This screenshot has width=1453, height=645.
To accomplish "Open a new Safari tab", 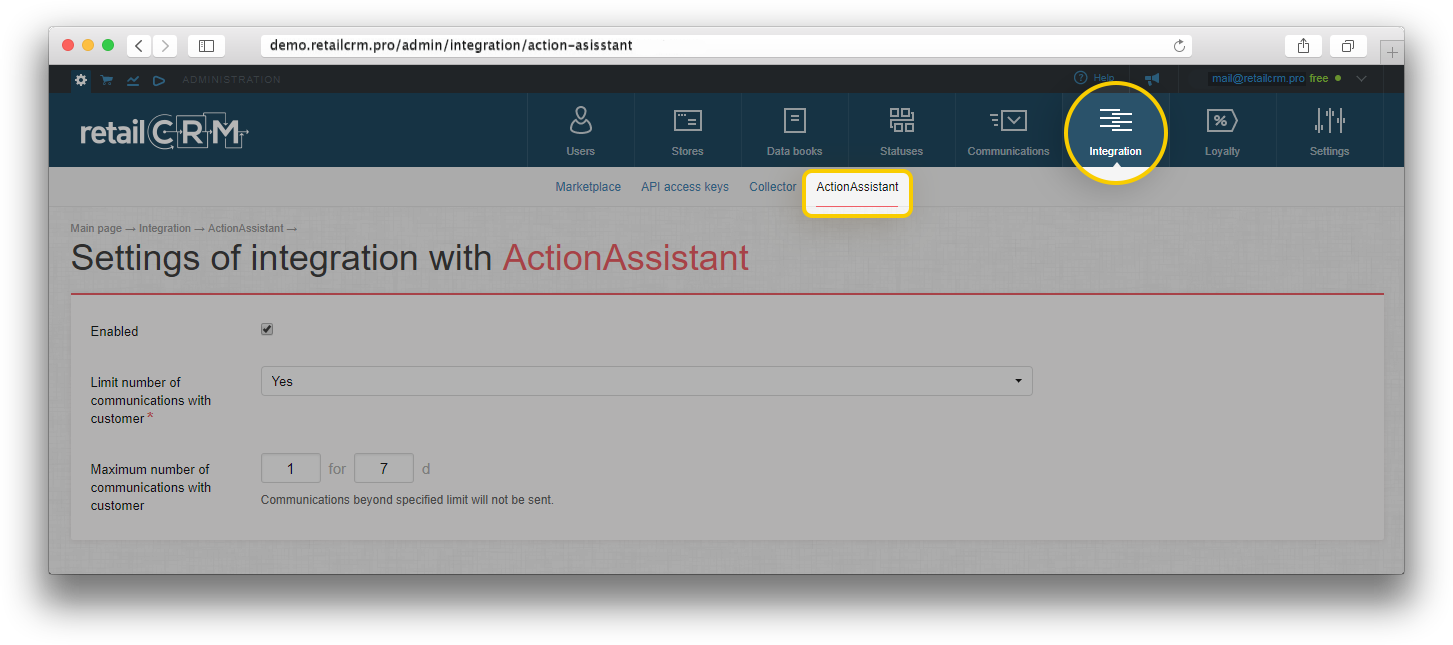I will [1392, 52].
